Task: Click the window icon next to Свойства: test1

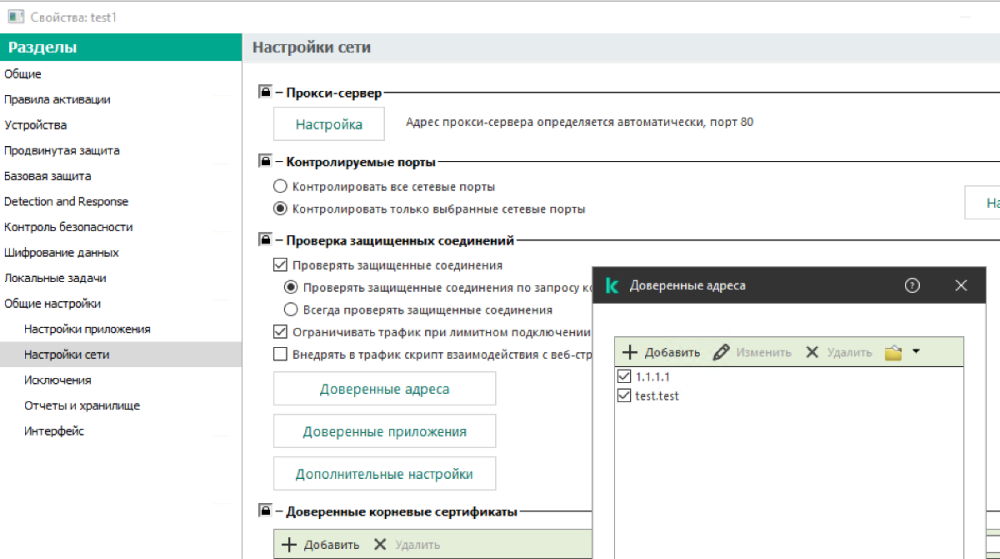Action: coord(16,17)
